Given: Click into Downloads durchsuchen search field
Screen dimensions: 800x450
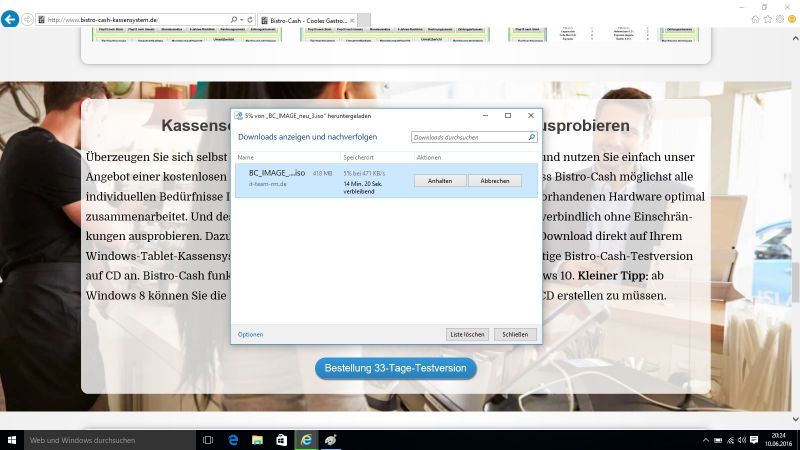Looking at the screenshot, I should (x=469, y=137).
